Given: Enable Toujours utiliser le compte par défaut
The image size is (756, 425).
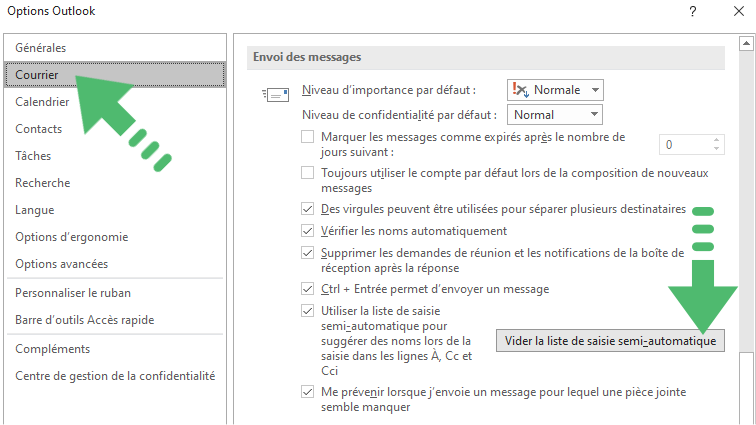Looking at the screenshot, I should pyautogui.click(x=308, y=173).
